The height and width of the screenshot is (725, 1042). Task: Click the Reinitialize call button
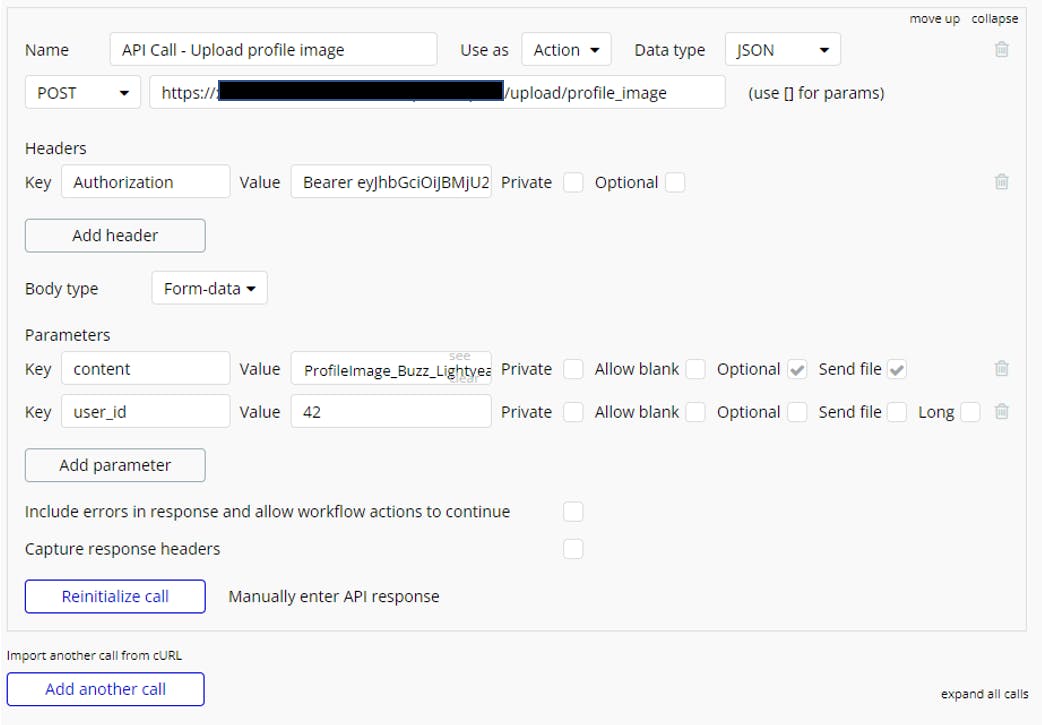115,597
